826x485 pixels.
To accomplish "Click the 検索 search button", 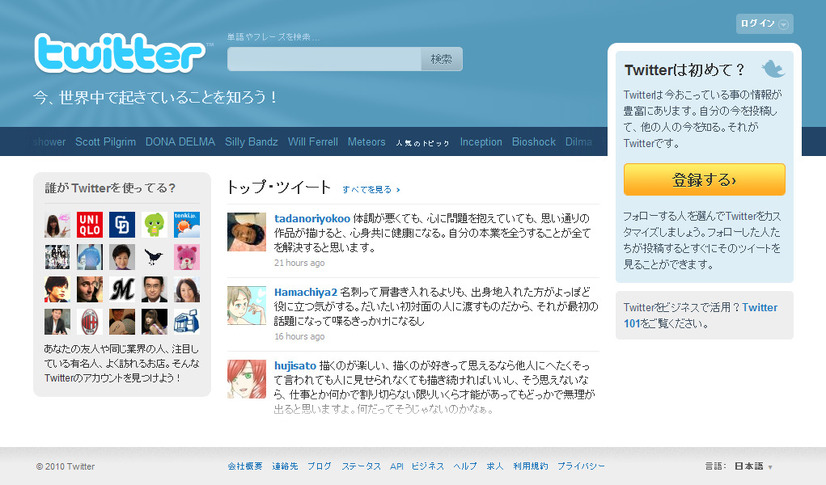I will coord(441,59).
